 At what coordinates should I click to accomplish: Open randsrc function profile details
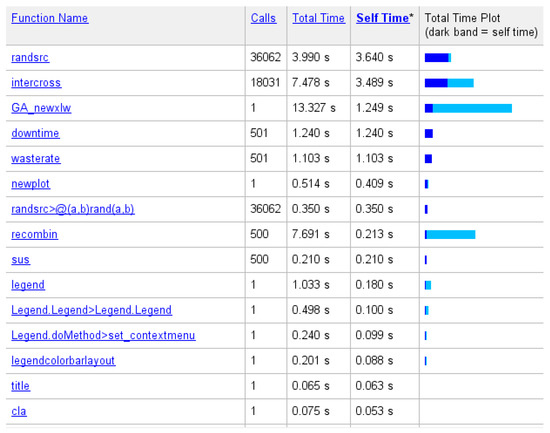[x=30, y=57]
